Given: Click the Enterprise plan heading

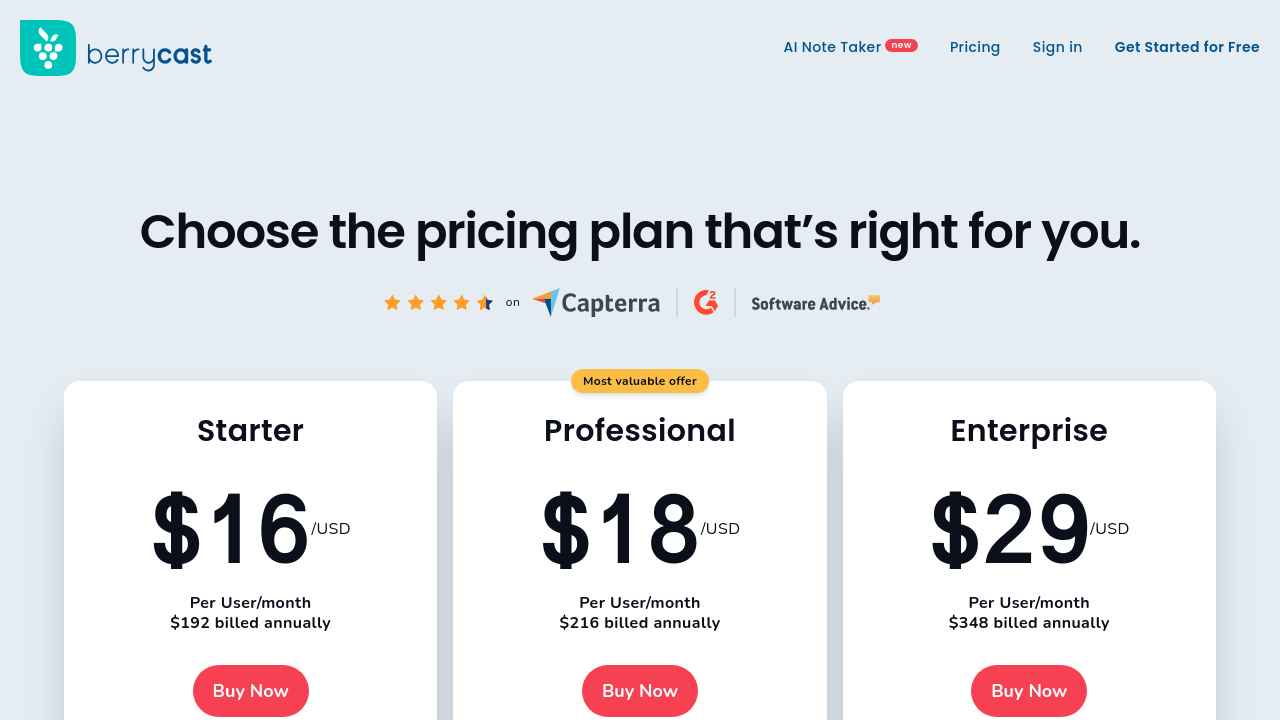Looking at the screenshot, I should (1029, 430).
